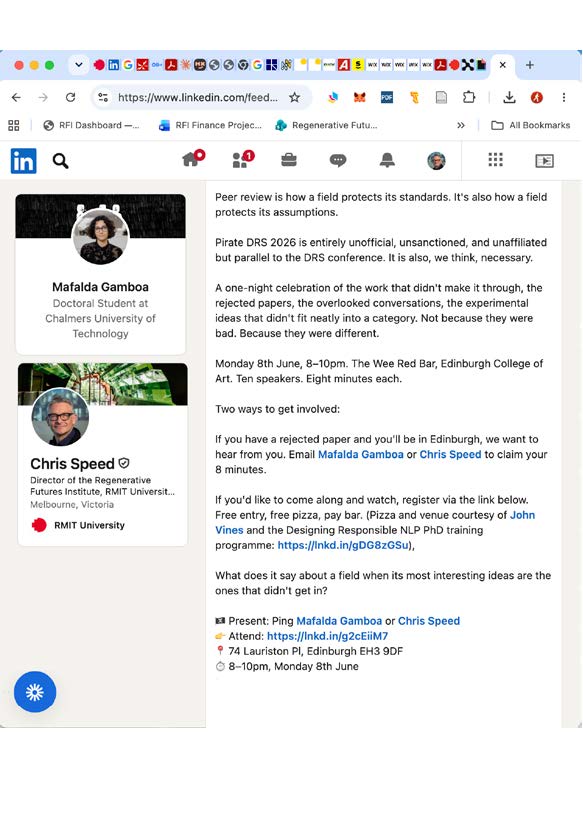Screen dimensions: 583x827
Task: Open the Jobs briefcase icon
Action: tap(289, 160)
